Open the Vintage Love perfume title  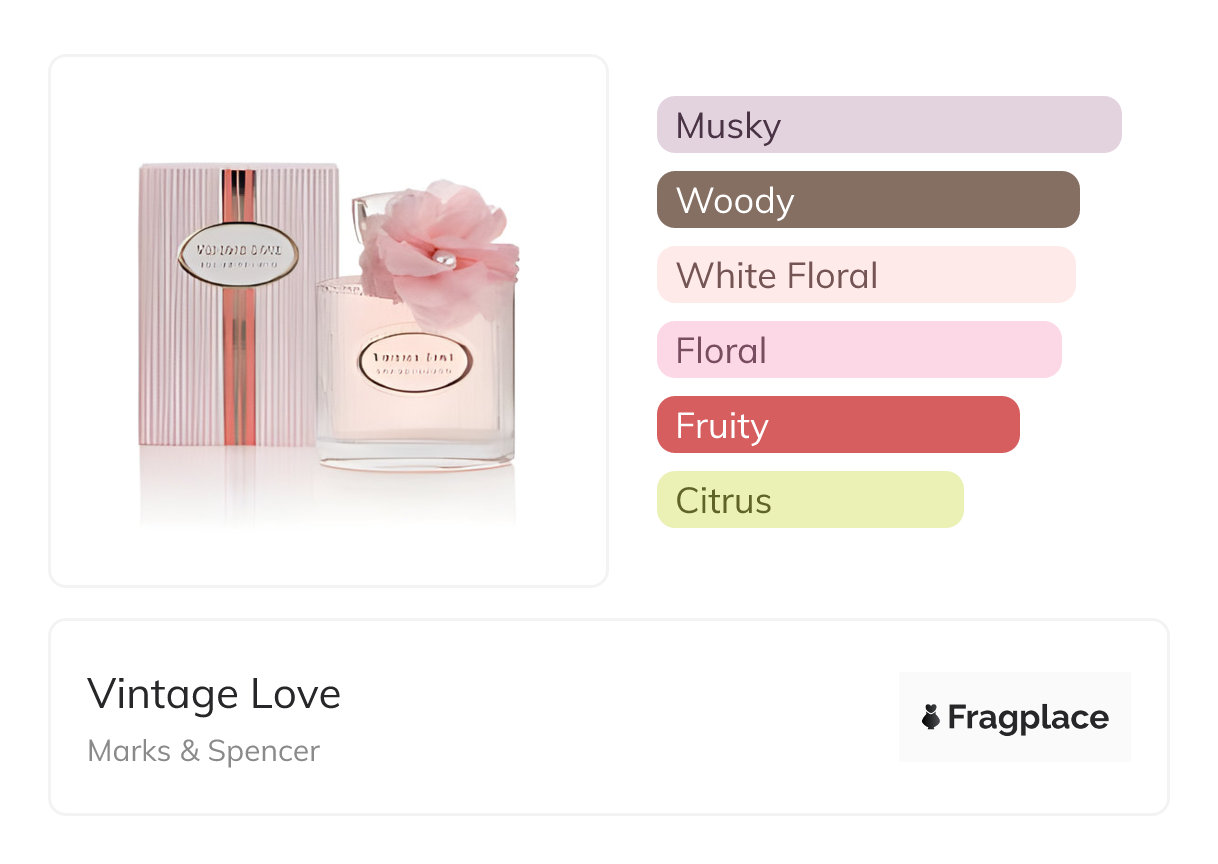tap(214, 694)
